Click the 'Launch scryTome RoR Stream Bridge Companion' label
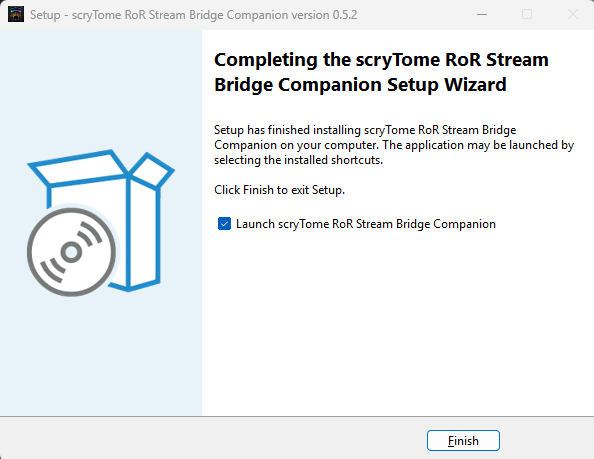 tap(366, 224)
